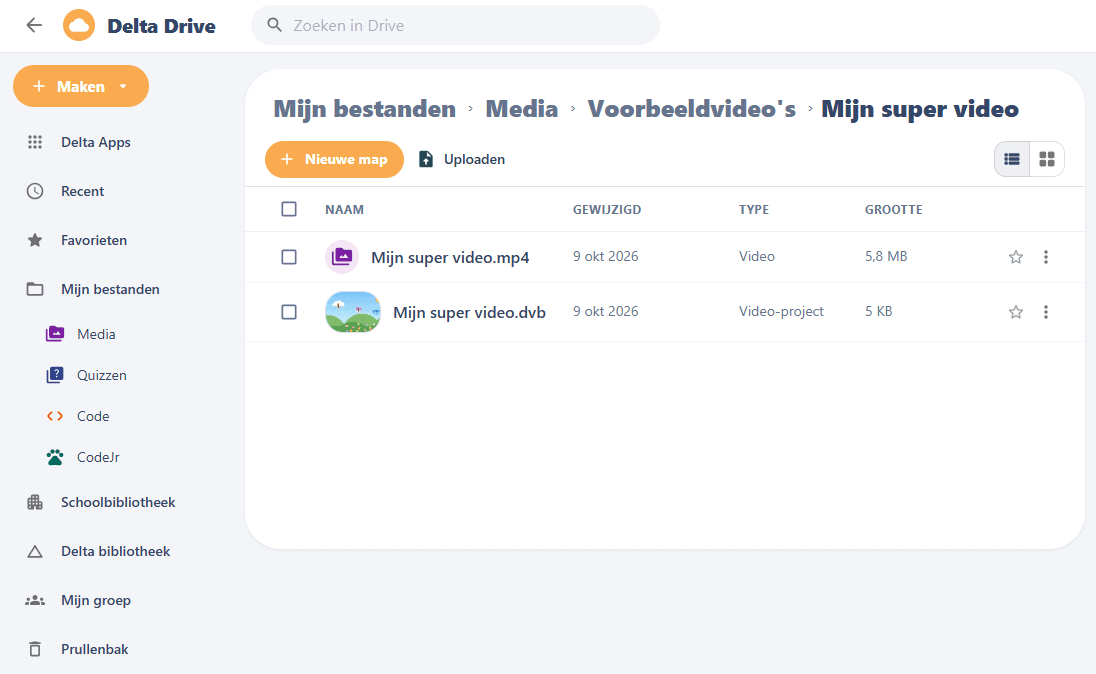Open the Media subfolder in sidebar
1096x674 pixels.
(x=96, y=334)
